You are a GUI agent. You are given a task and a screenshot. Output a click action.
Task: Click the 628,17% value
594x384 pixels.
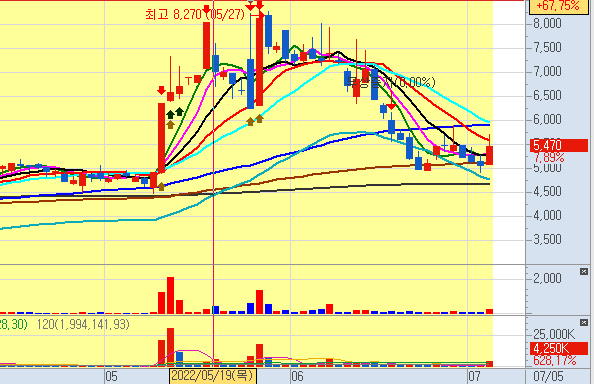(554, 360)
